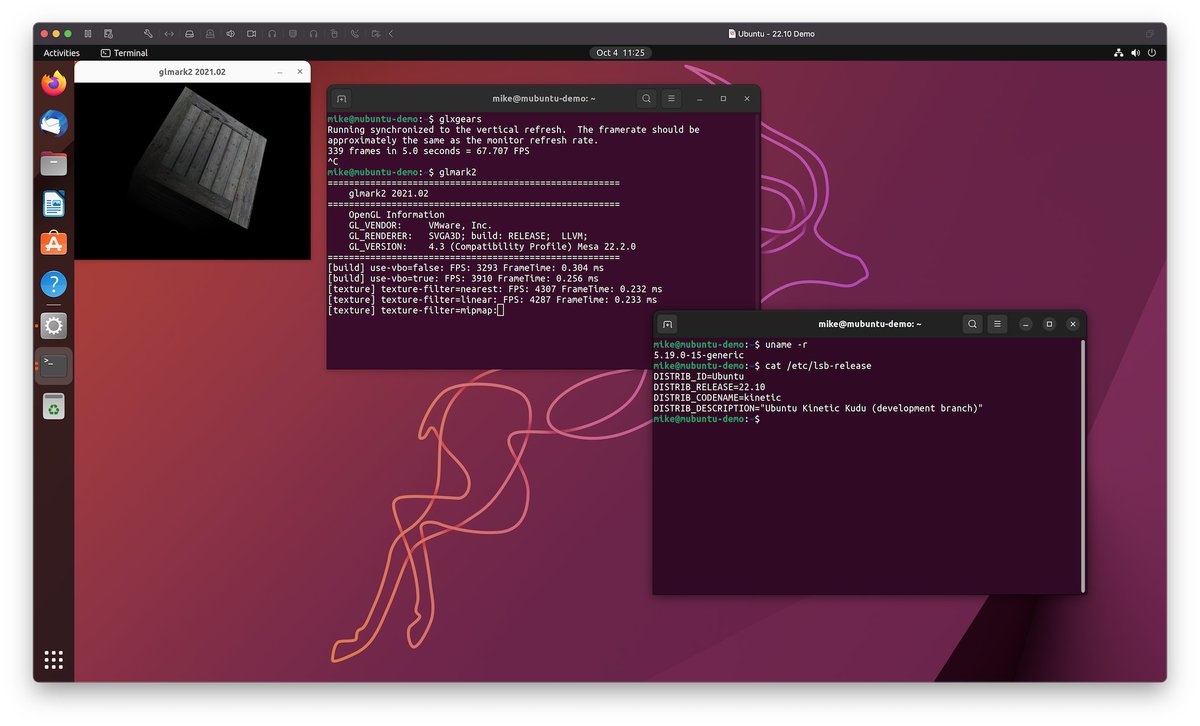Click the wrench settings icon in the VM toolbar
The image size is (1200, 726).
(x=148, y=33)
